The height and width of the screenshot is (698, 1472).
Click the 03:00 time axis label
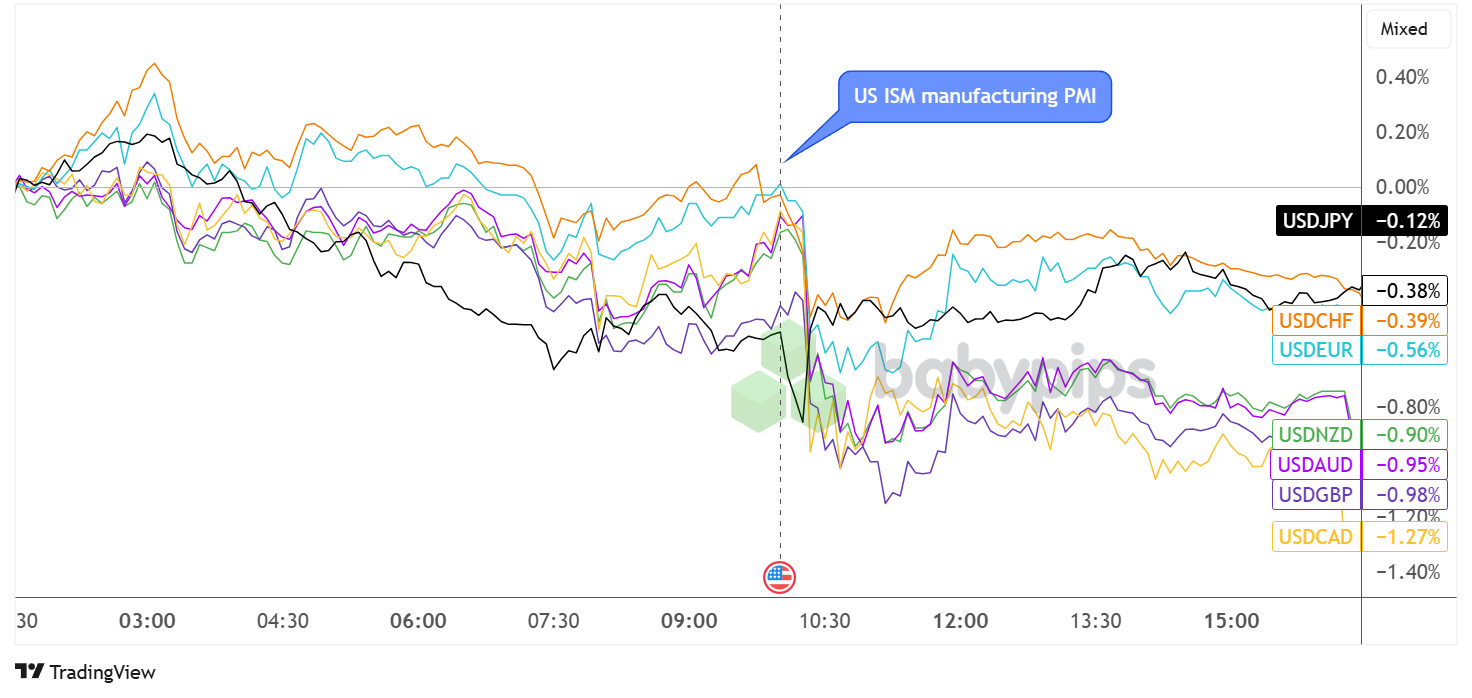tap(147, 621)
